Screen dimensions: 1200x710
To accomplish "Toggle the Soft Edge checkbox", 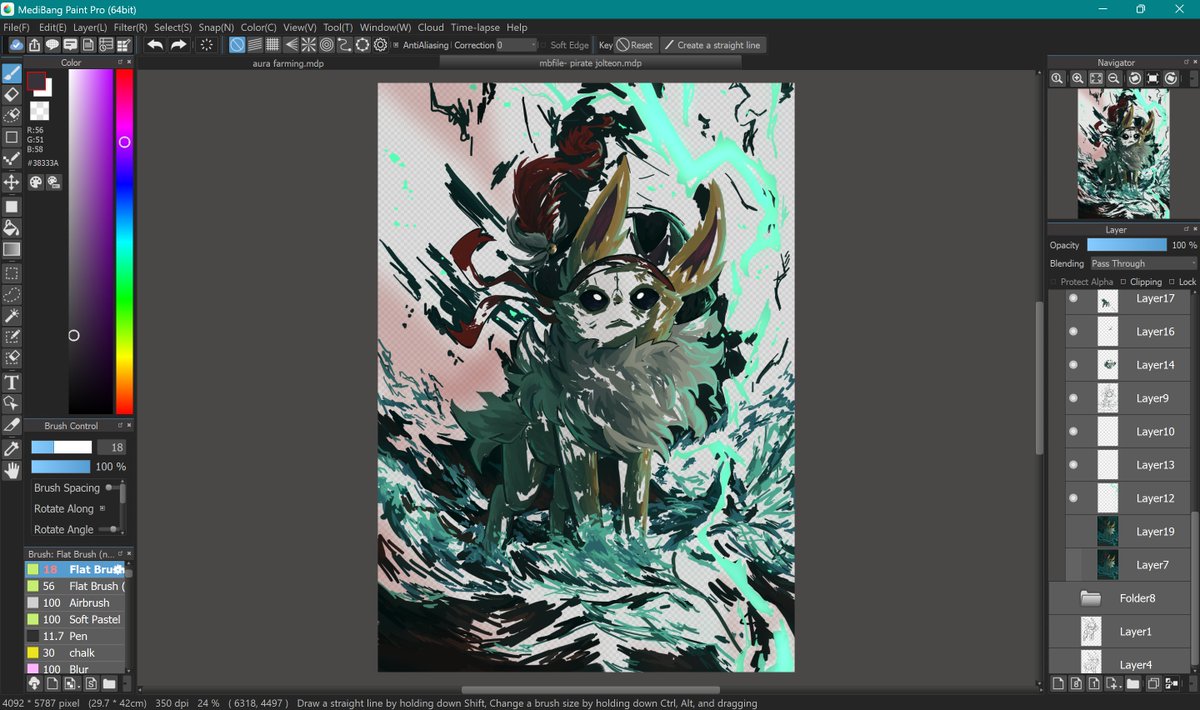I will click(x=543, y=45).
